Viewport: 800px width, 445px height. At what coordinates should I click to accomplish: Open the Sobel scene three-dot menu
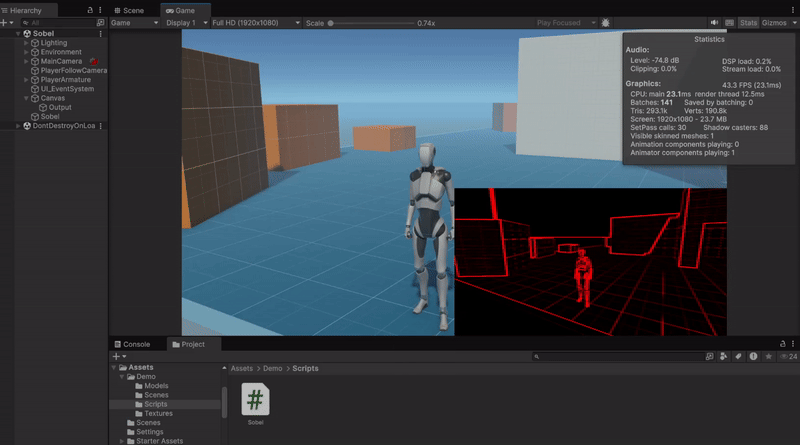(101, 34)
